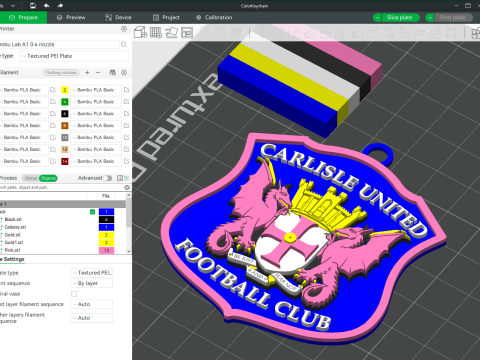Click the Assembly view icon at toolbar end
The width and height of the screenshot is (480, 360).
coord(476,33)
